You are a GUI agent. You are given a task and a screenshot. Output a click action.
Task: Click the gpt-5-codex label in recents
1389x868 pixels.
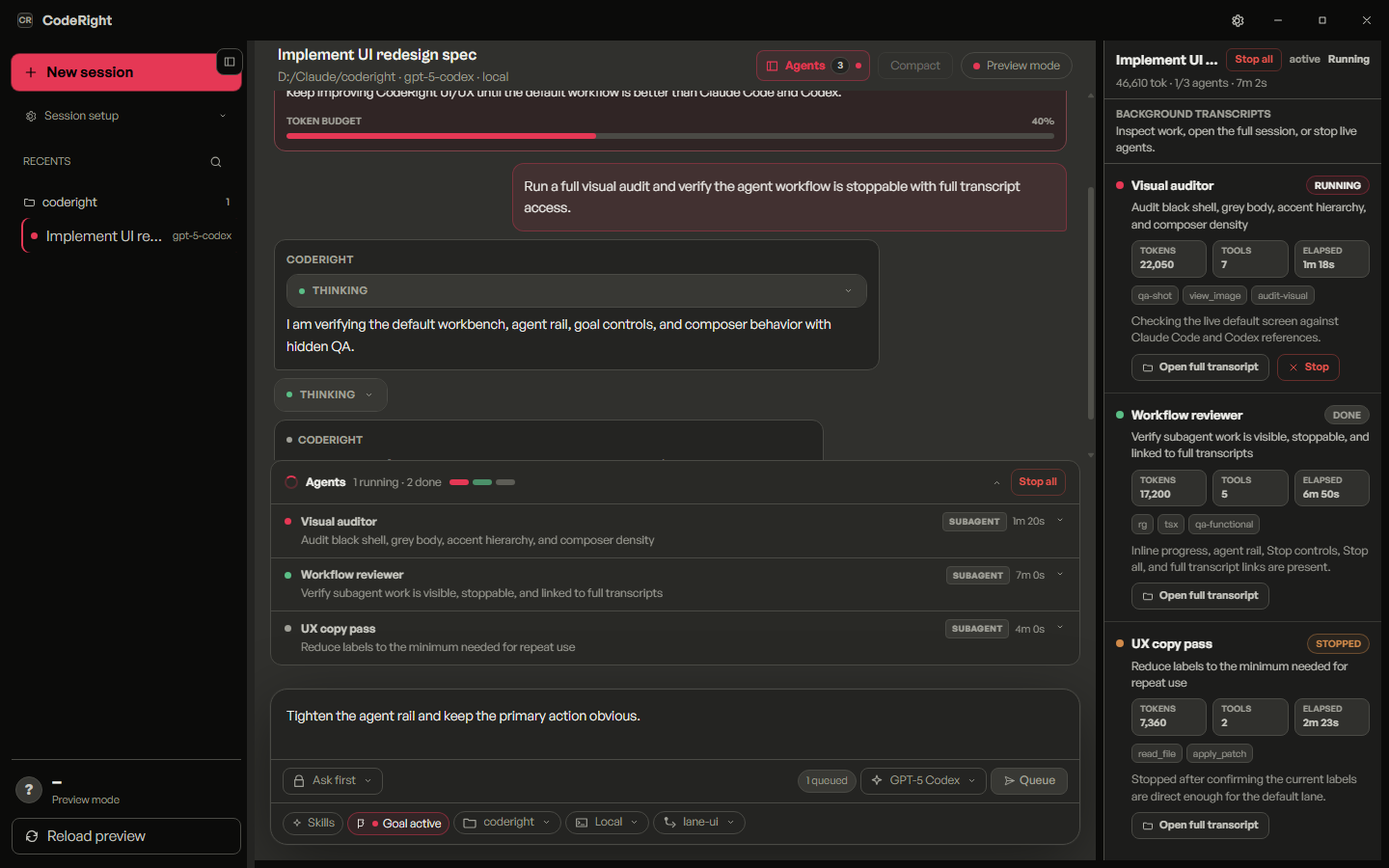(x=202, y=236)
